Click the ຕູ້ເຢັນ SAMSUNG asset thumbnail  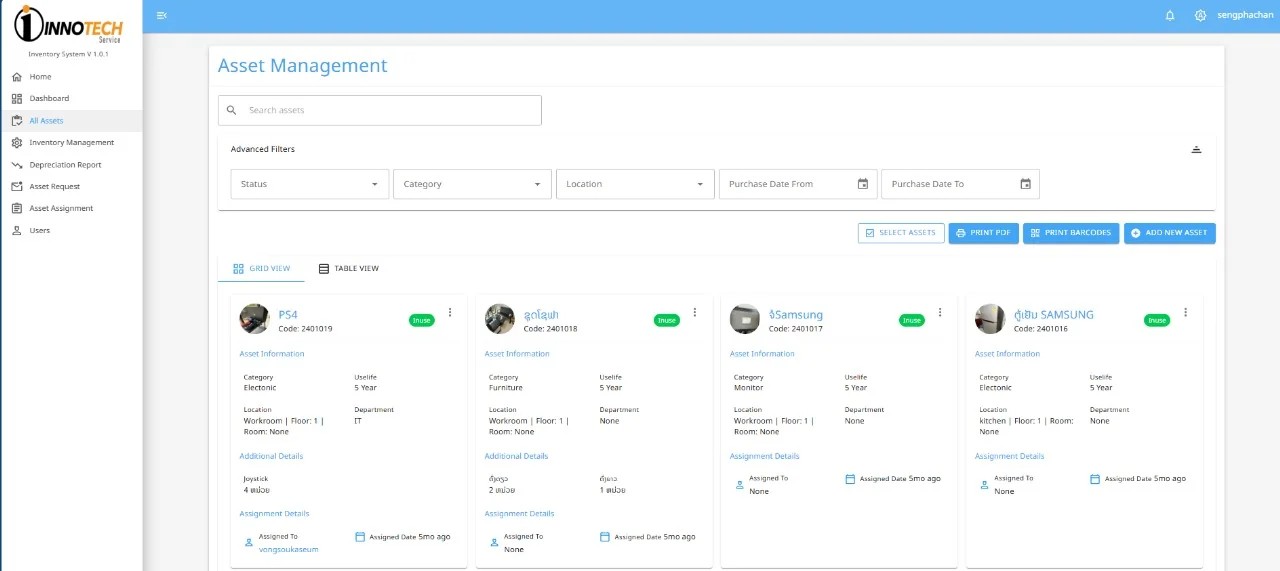point(990,319)
